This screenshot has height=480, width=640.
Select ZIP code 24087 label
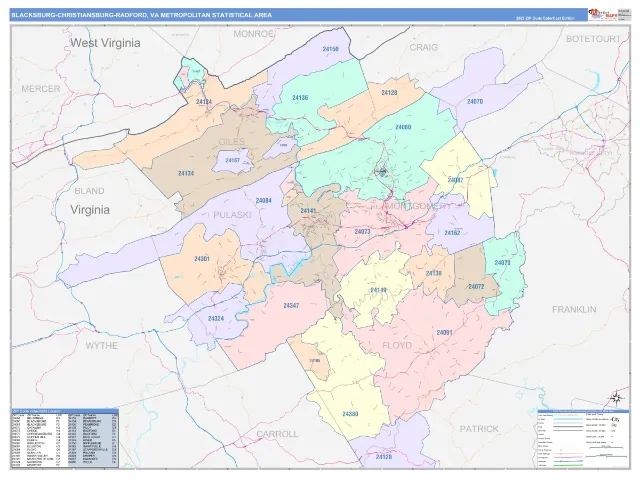point(455,180)
